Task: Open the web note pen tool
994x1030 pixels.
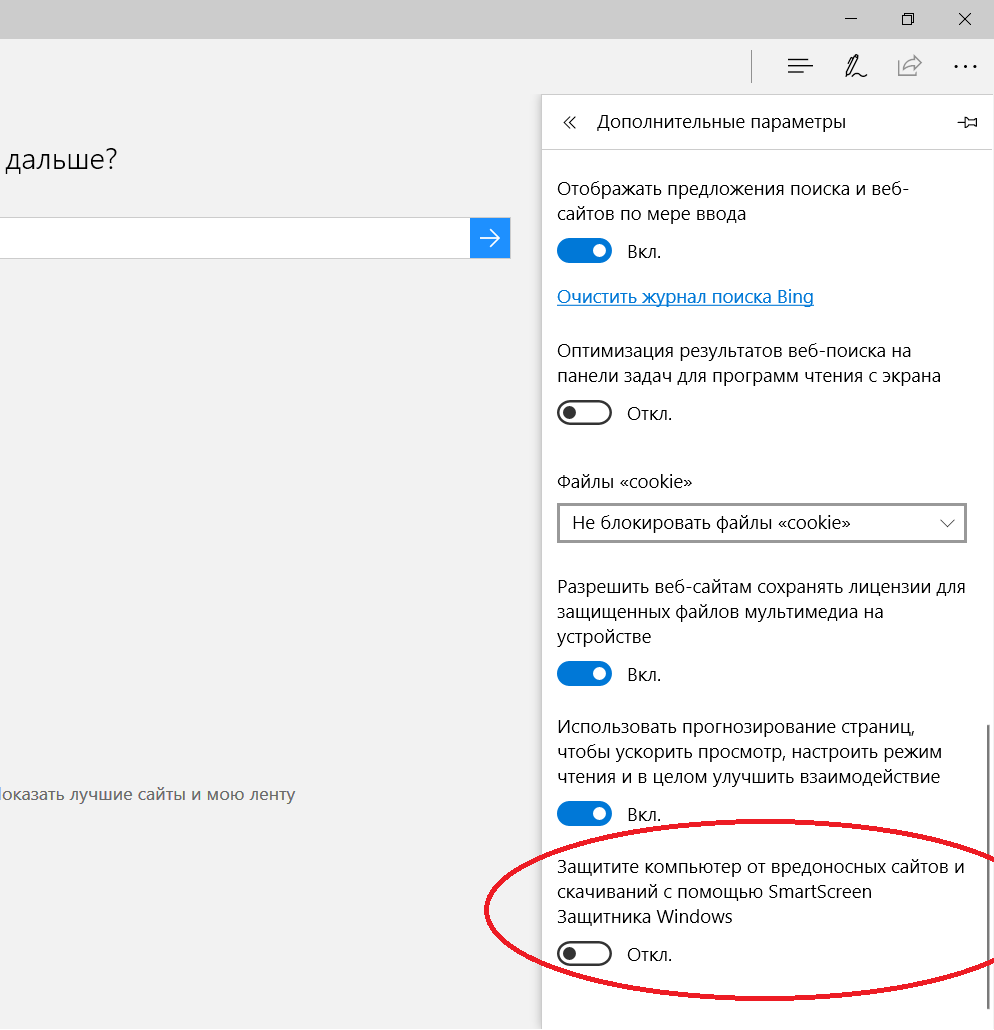Action: (x=855, y=66)
